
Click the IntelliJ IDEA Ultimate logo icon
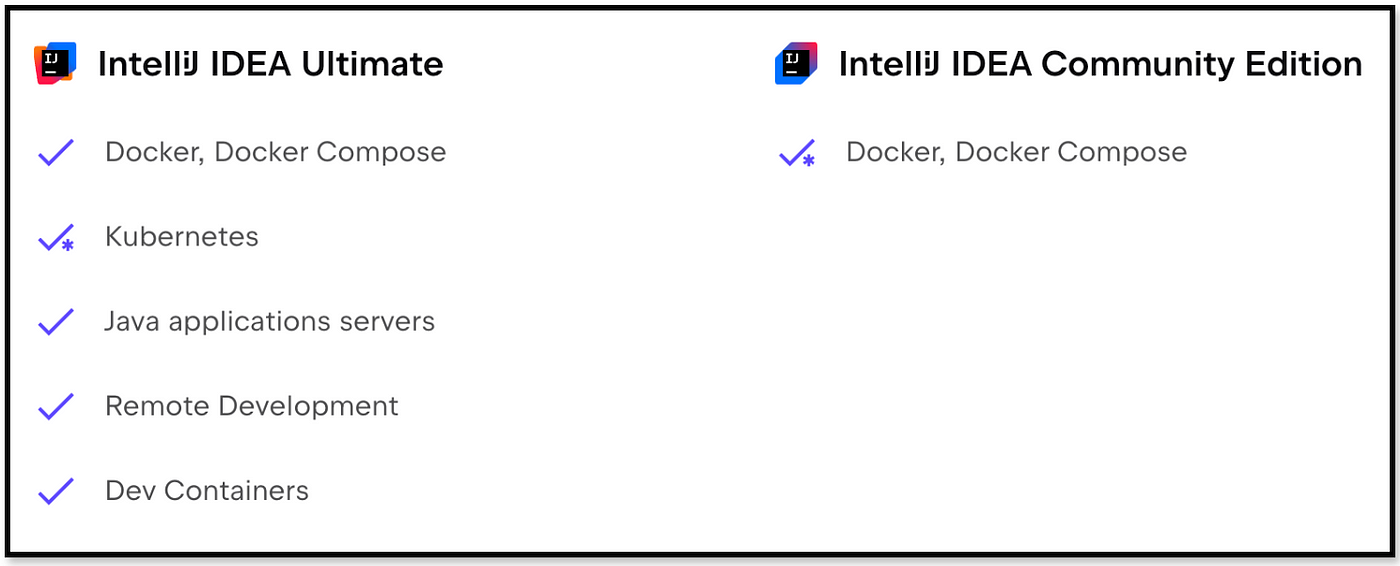(55, 64)
